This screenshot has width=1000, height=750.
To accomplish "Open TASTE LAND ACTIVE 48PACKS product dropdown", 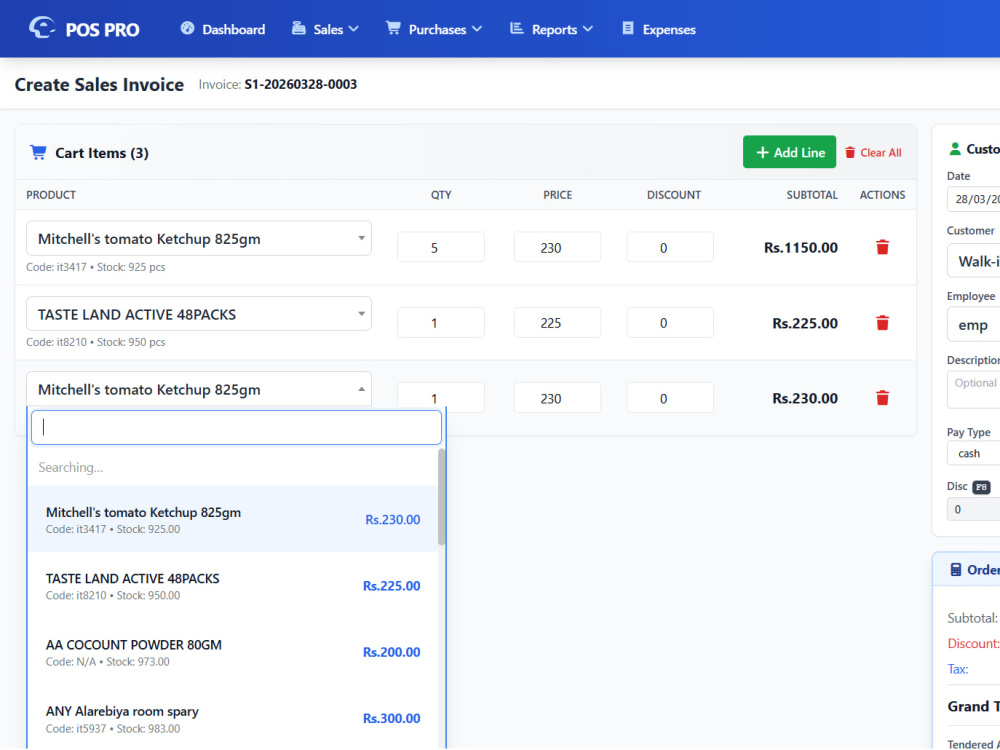I will (199, 314).
